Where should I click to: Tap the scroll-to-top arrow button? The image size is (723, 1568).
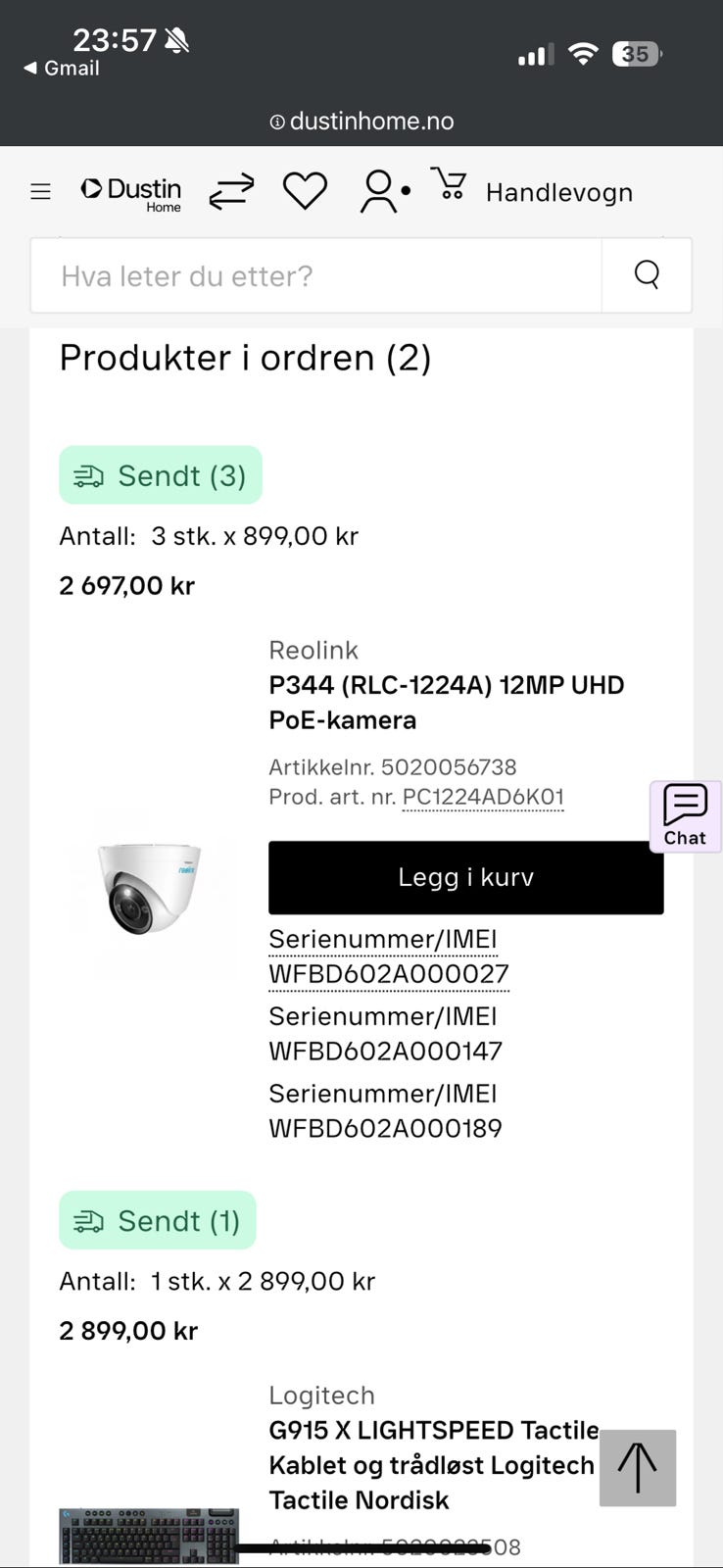point(638,1467)
